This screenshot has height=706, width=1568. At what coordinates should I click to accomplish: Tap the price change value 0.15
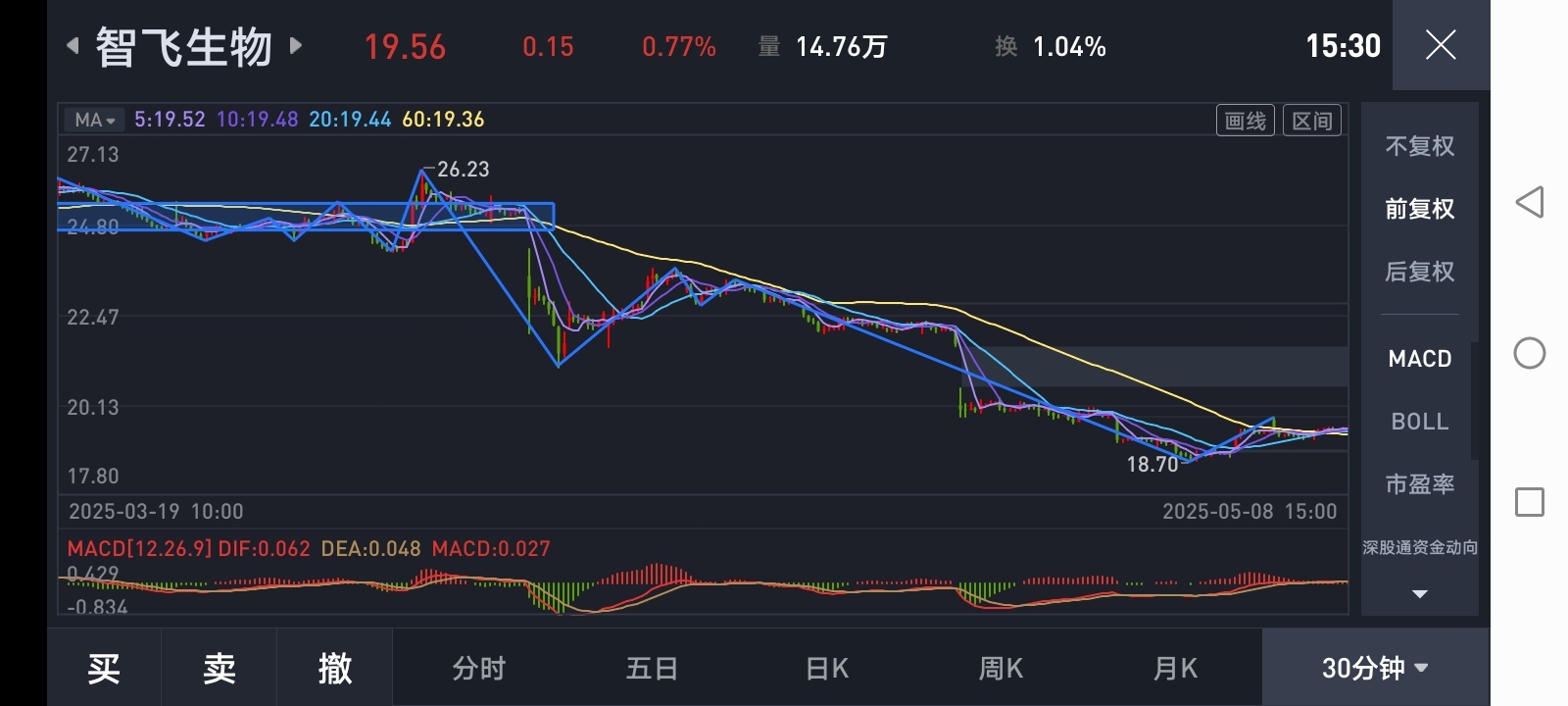pyautogui.click(x=548, y=47)
